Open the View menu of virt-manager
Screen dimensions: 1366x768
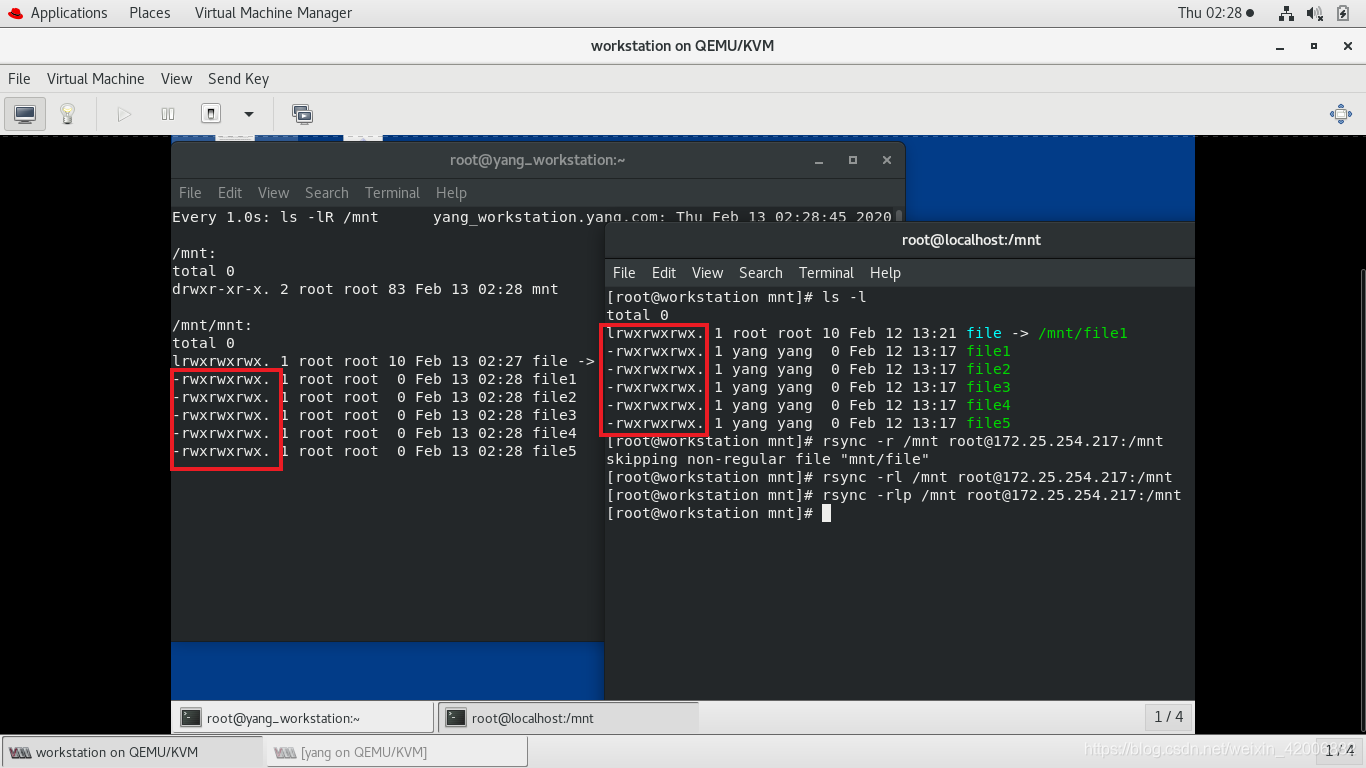pos(176,79)
